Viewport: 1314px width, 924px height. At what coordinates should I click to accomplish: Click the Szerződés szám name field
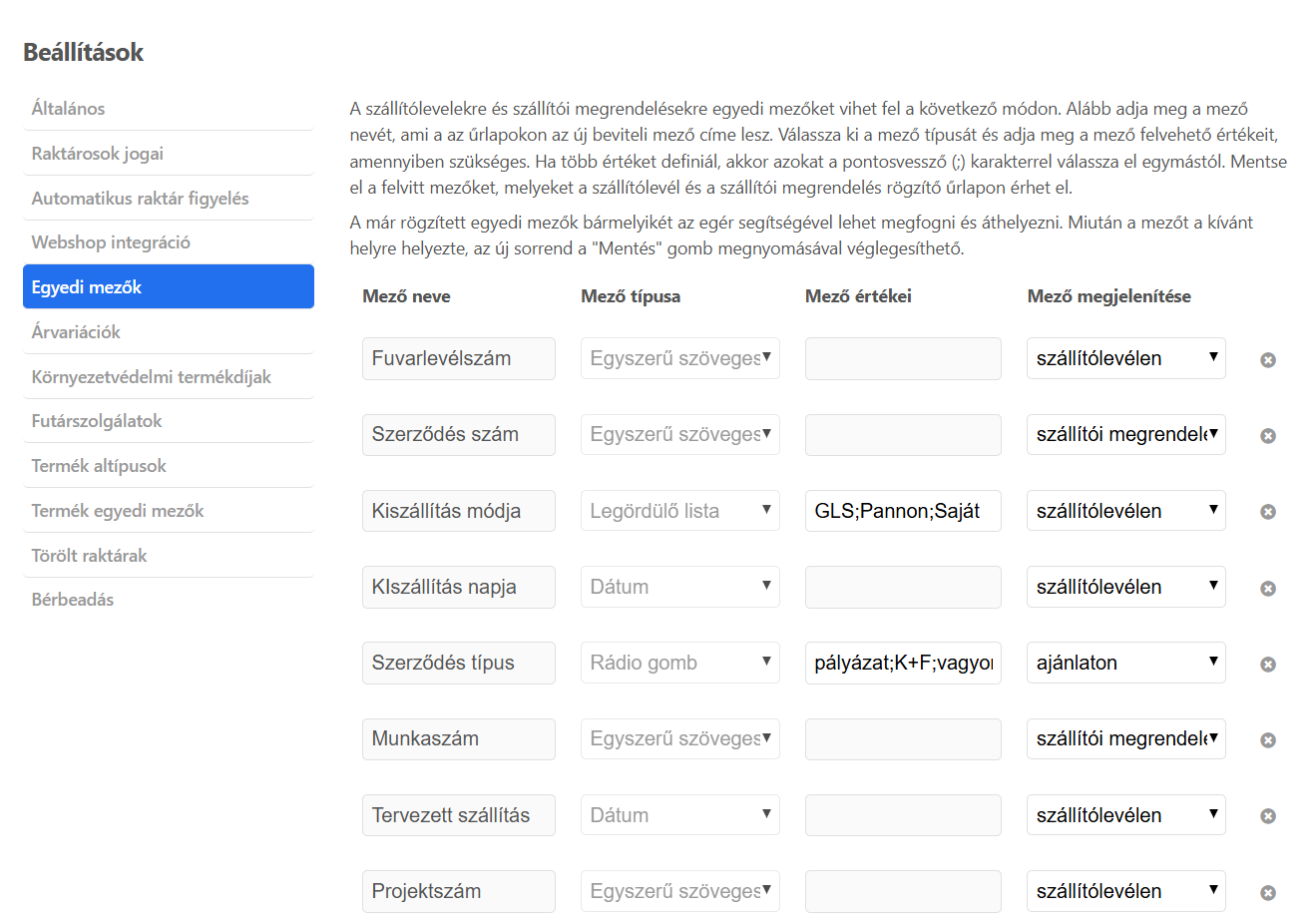(459, 434)
